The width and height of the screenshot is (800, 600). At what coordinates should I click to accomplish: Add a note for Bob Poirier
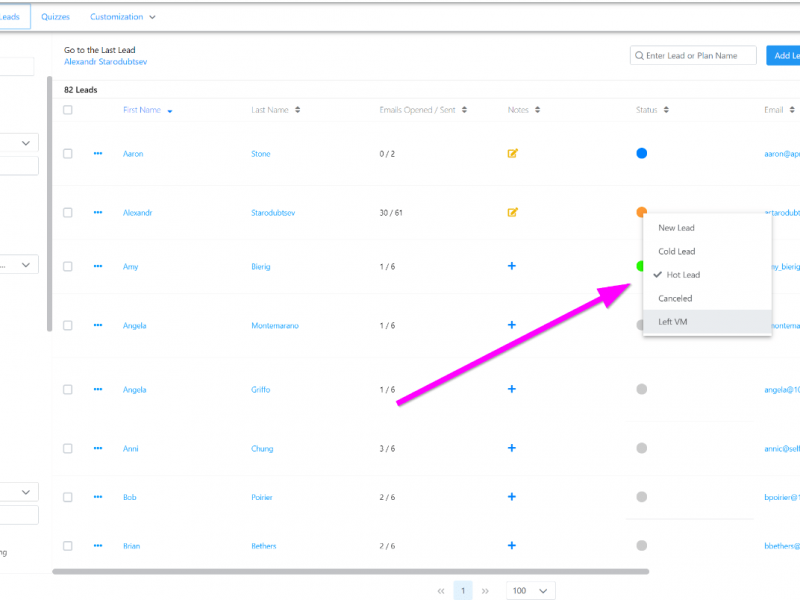[x=512, y=496]
